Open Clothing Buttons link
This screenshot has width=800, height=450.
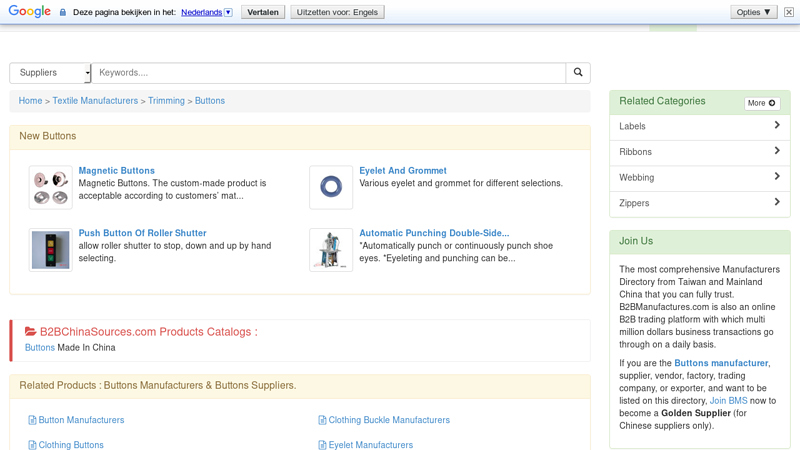[x=71, y=445]
